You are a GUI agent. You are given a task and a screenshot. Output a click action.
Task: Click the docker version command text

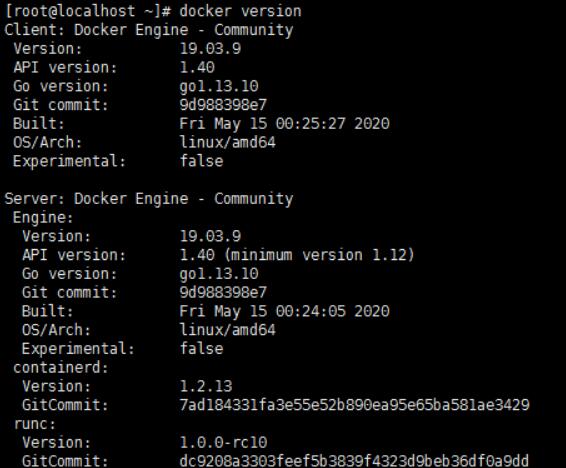pyautogui.click(x=240, y=11)
